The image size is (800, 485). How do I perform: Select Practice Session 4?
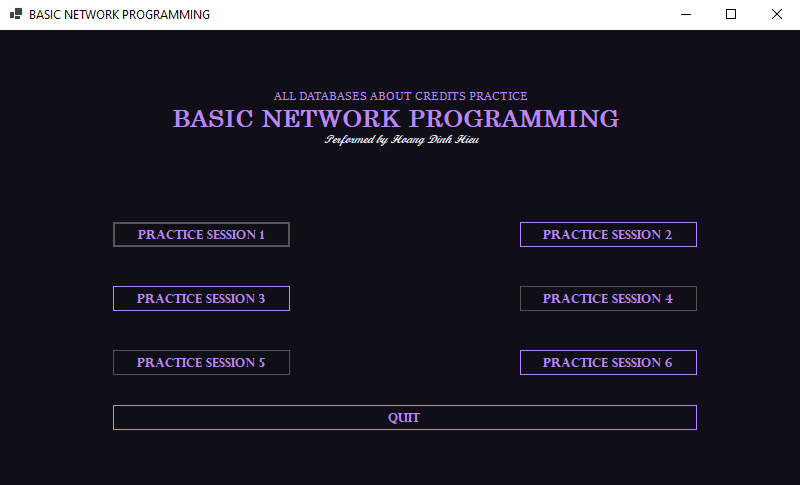pos(608,298)
